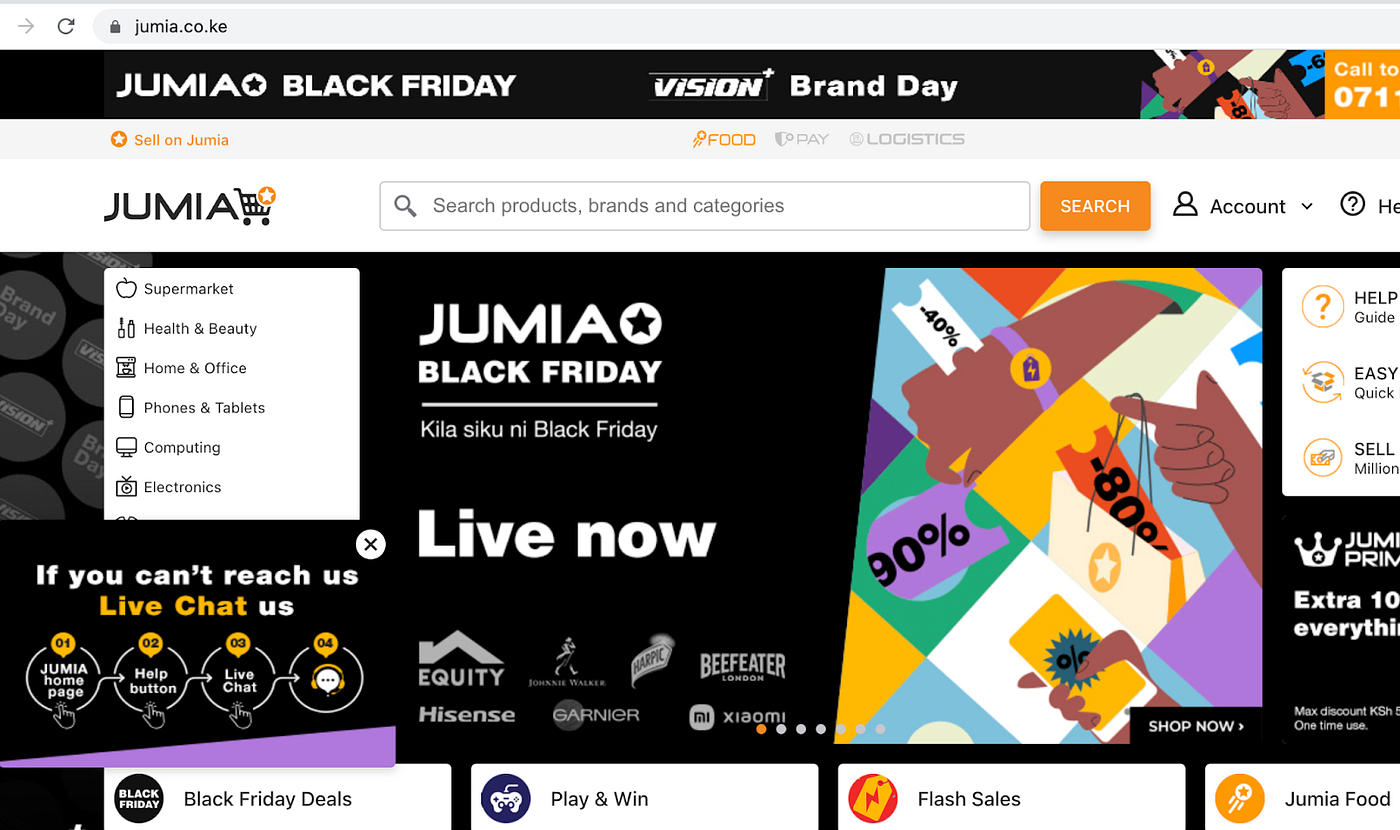1400x830 pixels.
Task: Click the Account person icon
Action: coord(1185,205)
